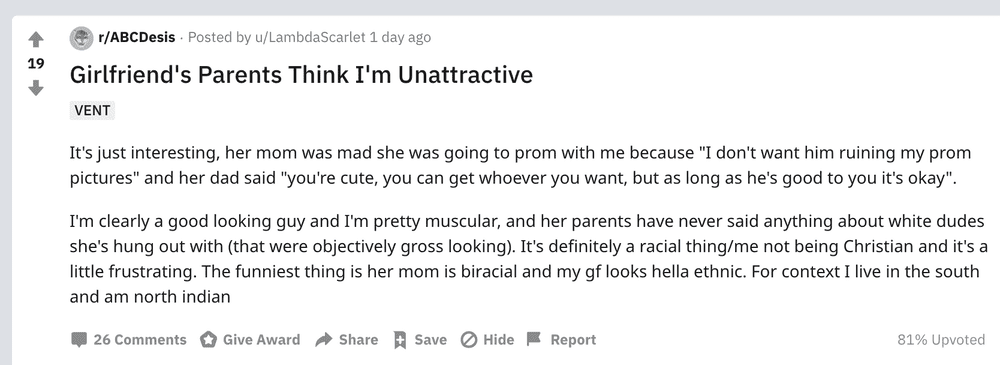The width and height of the screenshot is (1000, 365).
Task: Select the Share button text
Action: (x=358, y=339)
